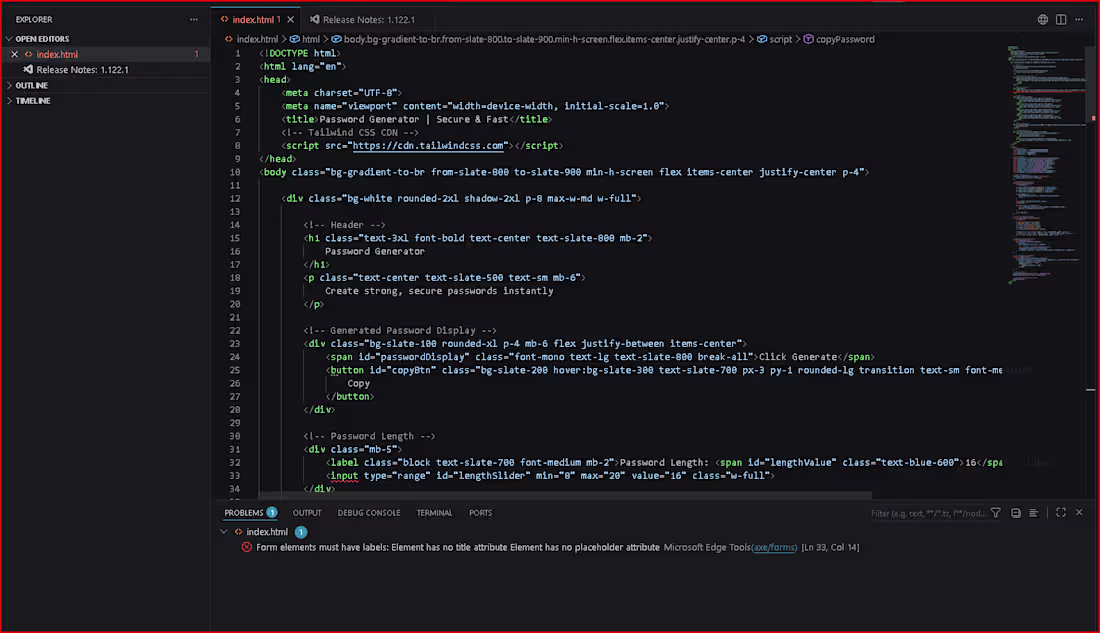Image resolution: width=1100 pixels, height=633 pixels.
Task: Click the VS Code icon on Release Notes tab
Action: pyautogui.click(x=314, y=20)
